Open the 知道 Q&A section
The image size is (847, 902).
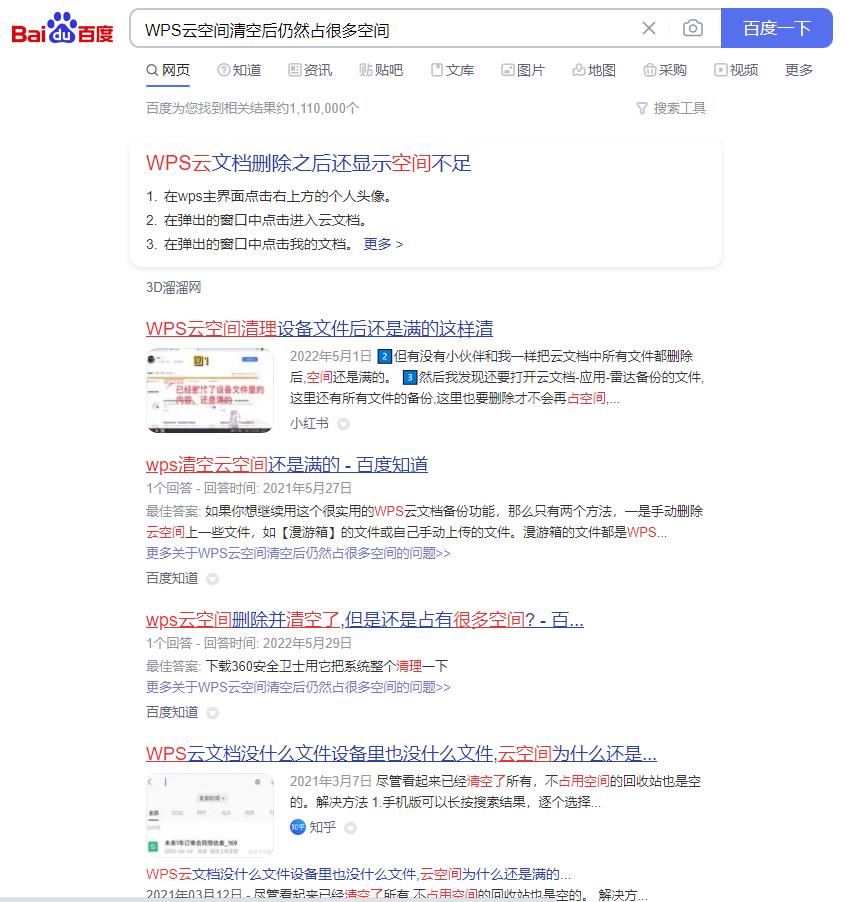[x=239, y=70]
